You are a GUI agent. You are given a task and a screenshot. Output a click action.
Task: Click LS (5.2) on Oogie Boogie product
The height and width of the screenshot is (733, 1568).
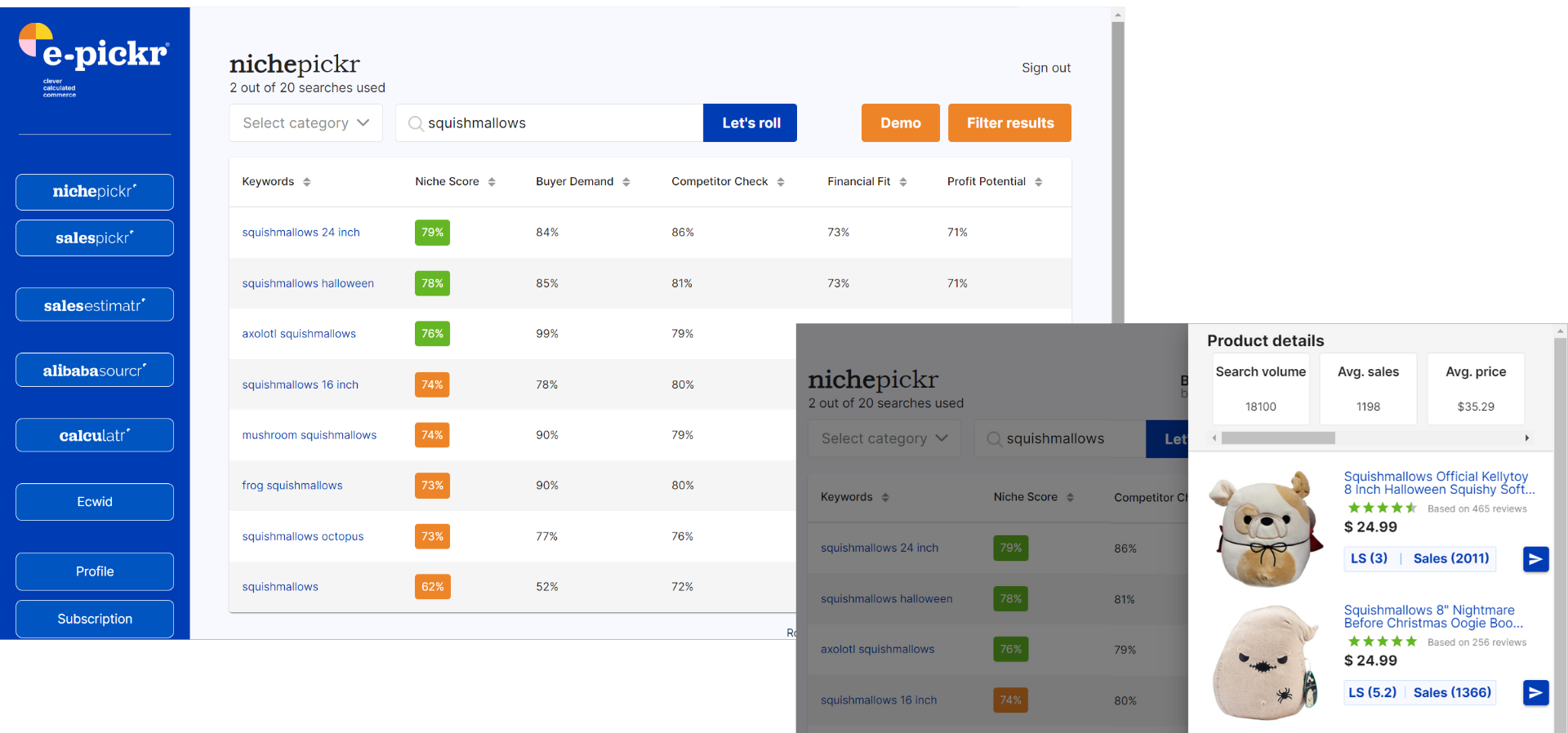point(1372,692)
